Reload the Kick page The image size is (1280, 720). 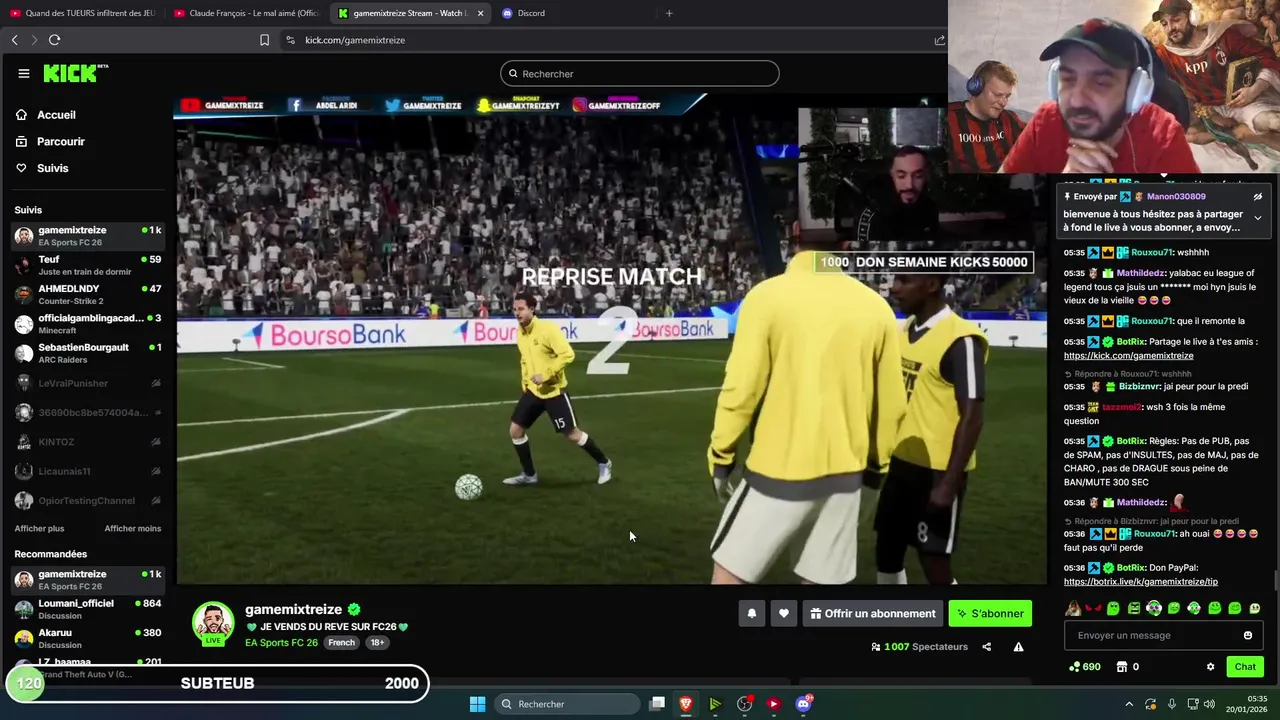[x=54, y=40]
